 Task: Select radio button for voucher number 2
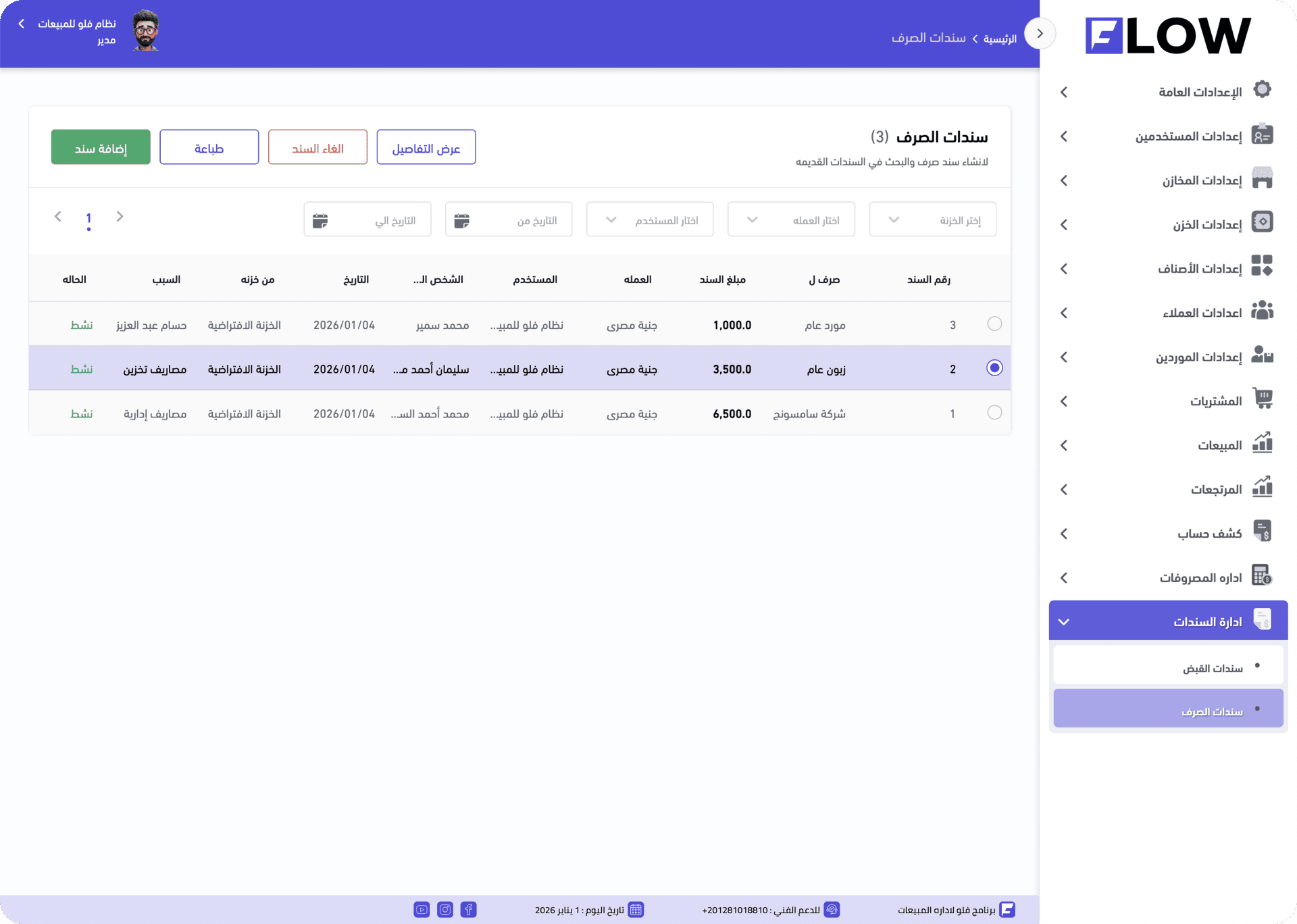pos(994,368)
